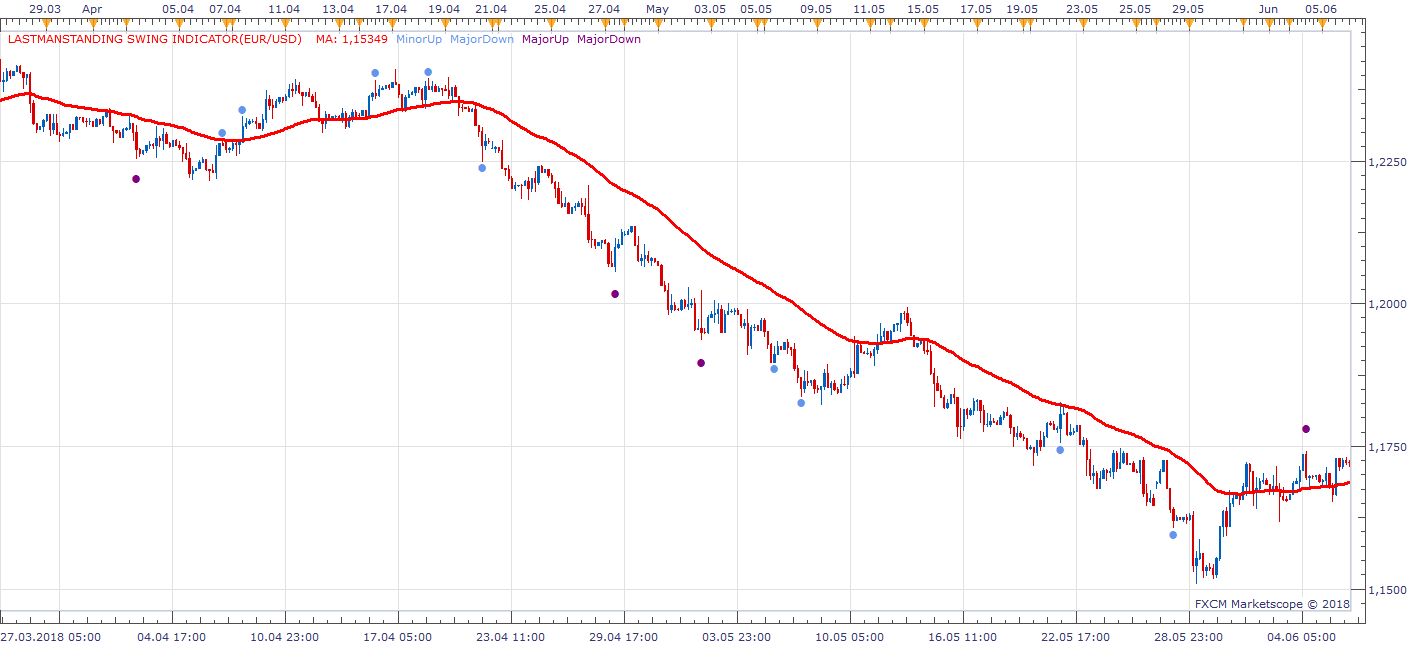Screen dimensions: 1423x649
Task: Click the 16.05 11:00 bottom time label
Action: [x=963, y=636]
